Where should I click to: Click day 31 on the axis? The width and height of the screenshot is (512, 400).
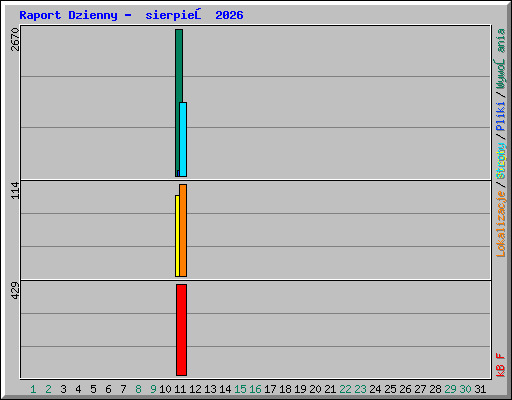480,389
